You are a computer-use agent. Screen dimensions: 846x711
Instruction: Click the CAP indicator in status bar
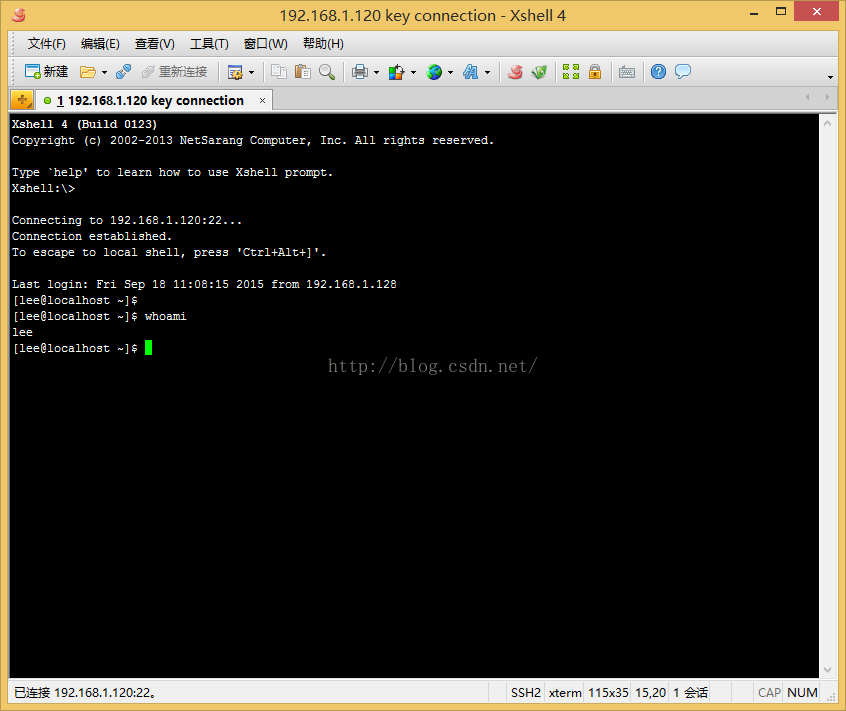click(x=769, y=693)
